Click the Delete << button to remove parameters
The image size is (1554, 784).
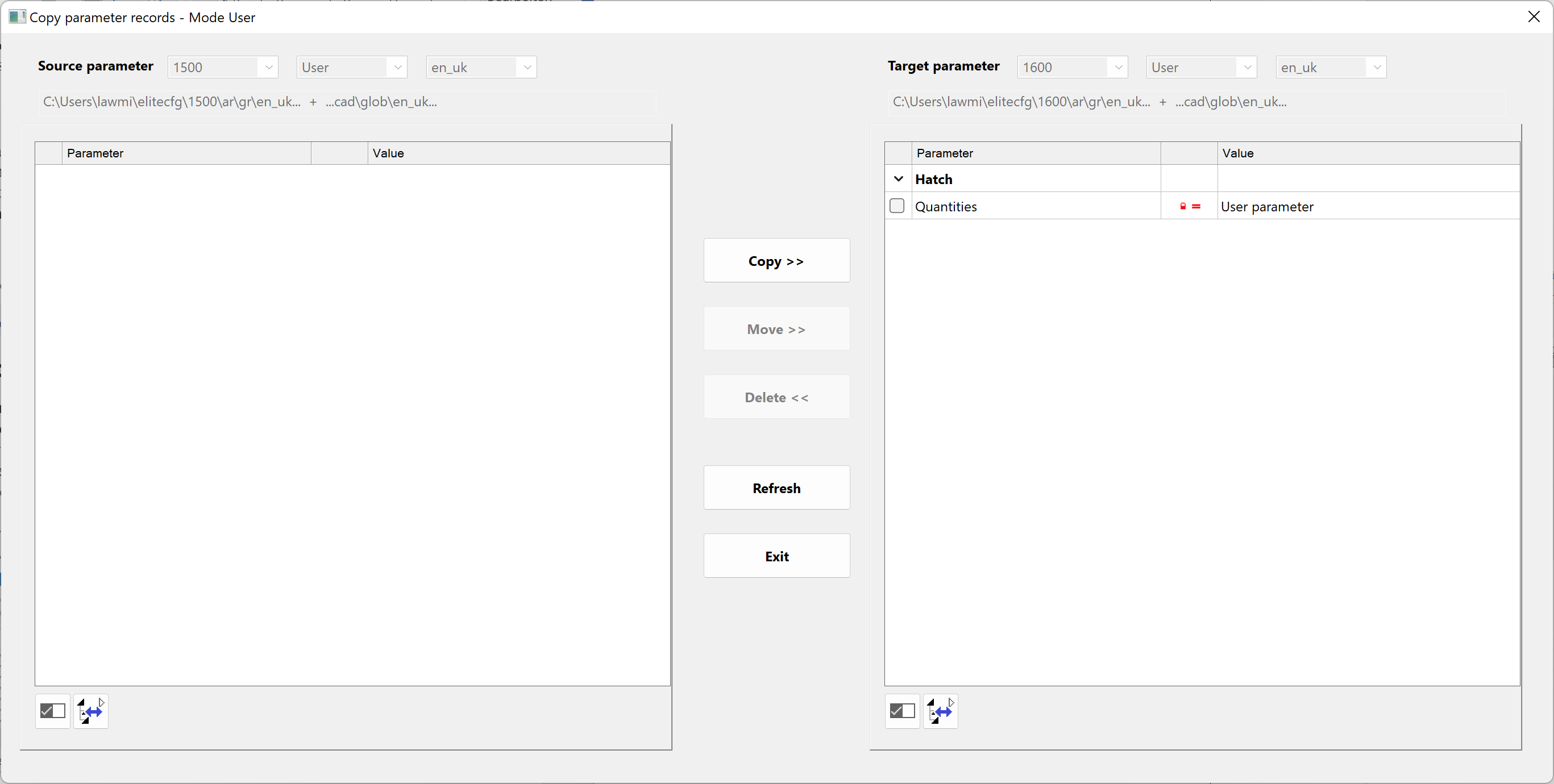pyautogui.click(x=776, y=397)
